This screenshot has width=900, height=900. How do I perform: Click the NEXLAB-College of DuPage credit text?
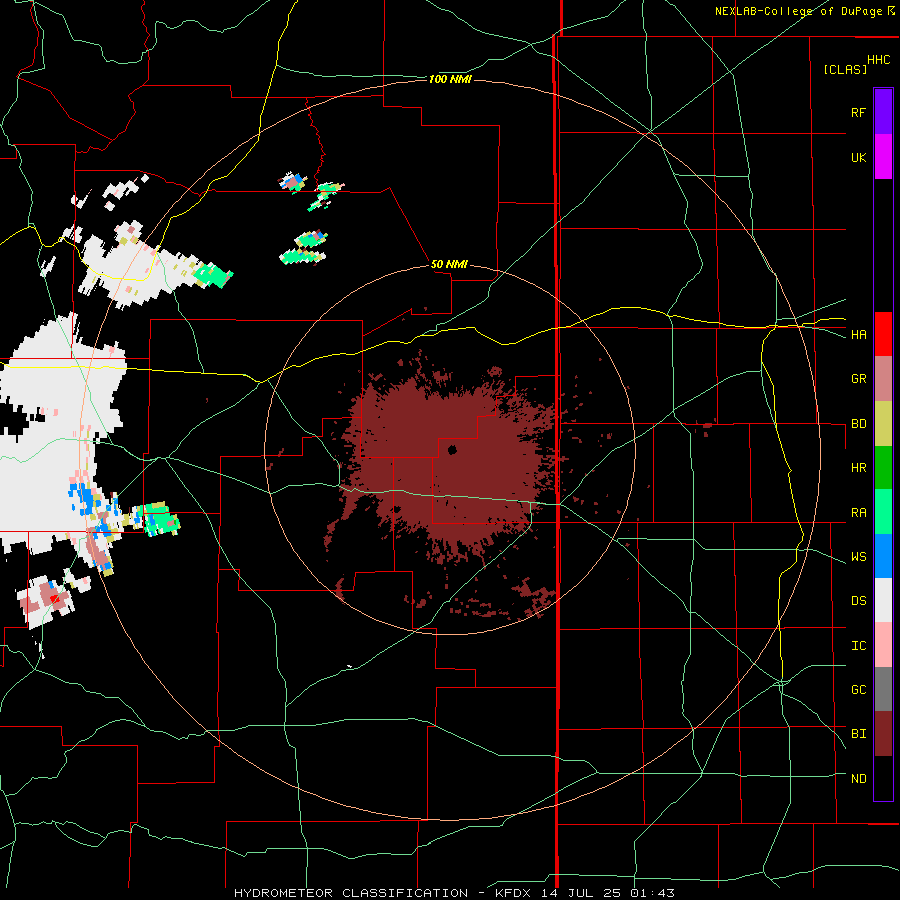point(798,11)
